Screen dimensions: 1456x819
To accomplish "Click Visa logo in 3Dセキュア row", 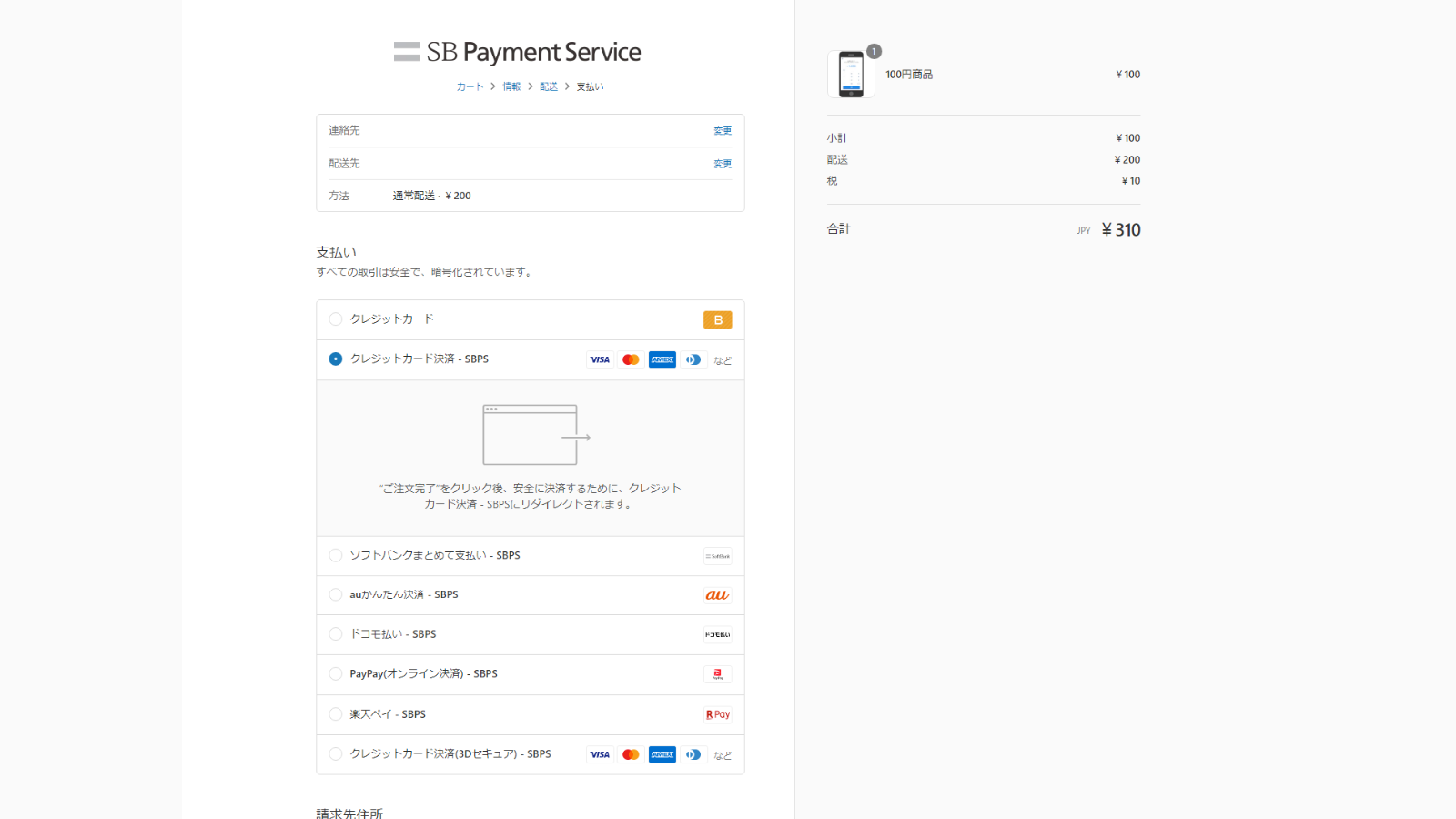I will [x=600, y=754].
